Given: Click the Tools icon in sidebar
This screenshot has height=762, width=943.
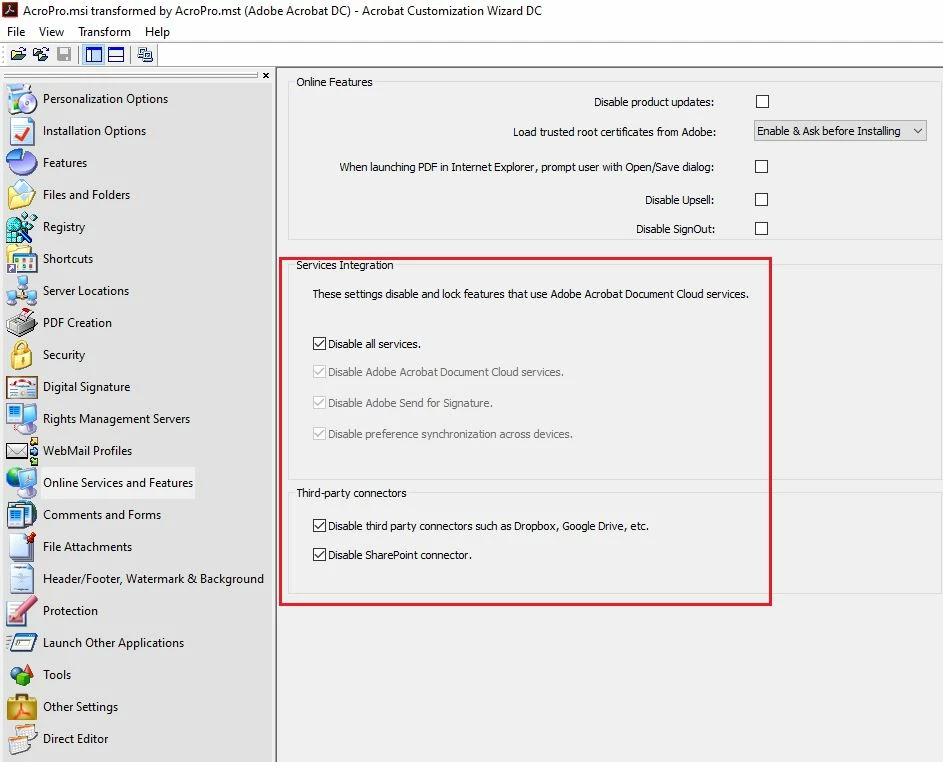Looking at the screenshot, I should click(x=22, y=675).
